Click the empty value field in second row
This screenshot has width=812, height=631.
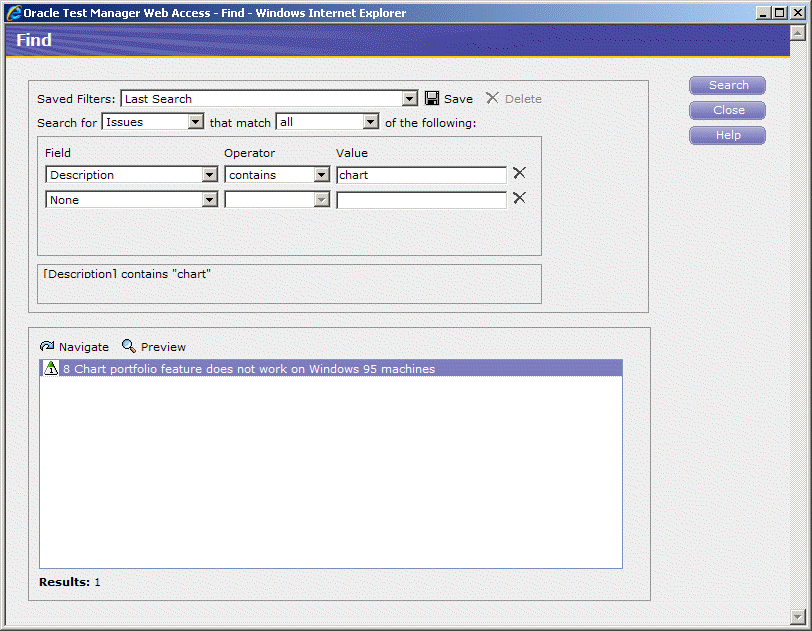(422, 200)
